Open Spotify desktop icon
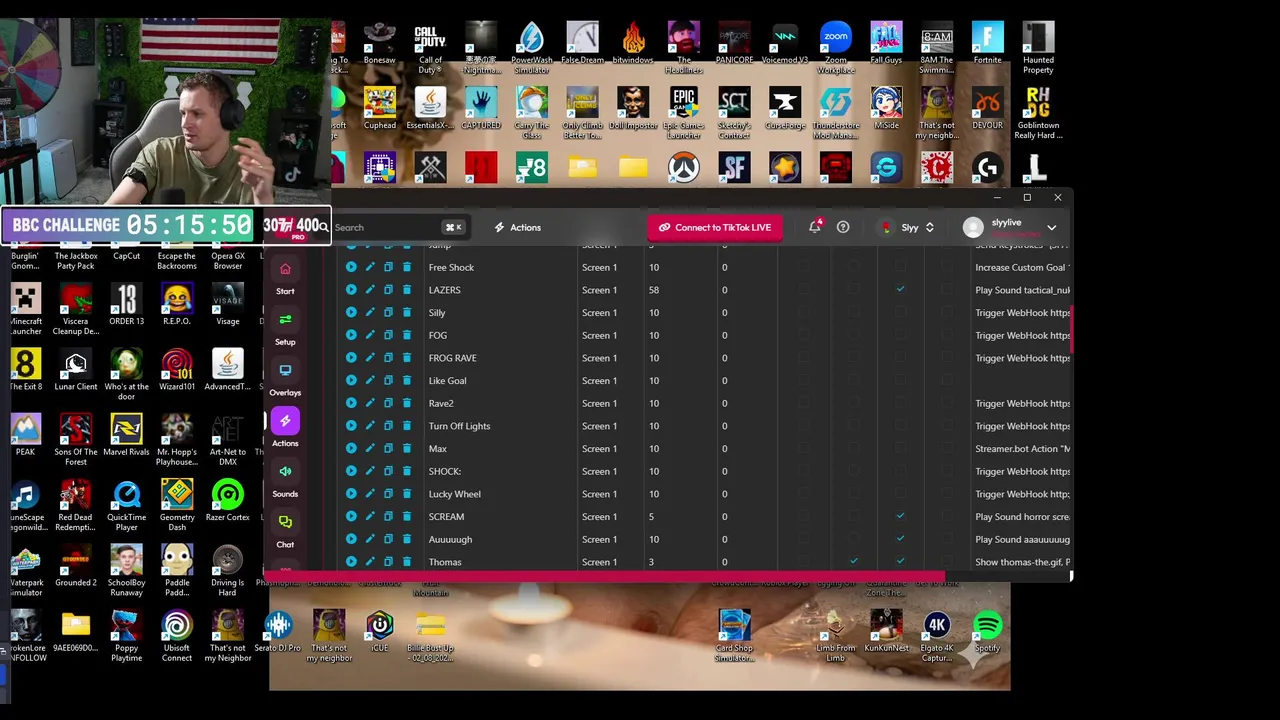Viewport: 1280px width, 720px height. click(x=987, y=632)
